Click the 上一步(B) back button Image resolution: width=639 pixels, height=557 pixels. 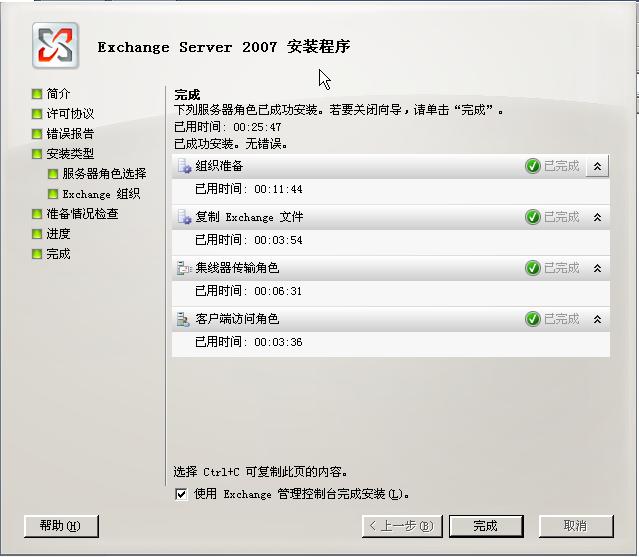click(402, 526)
